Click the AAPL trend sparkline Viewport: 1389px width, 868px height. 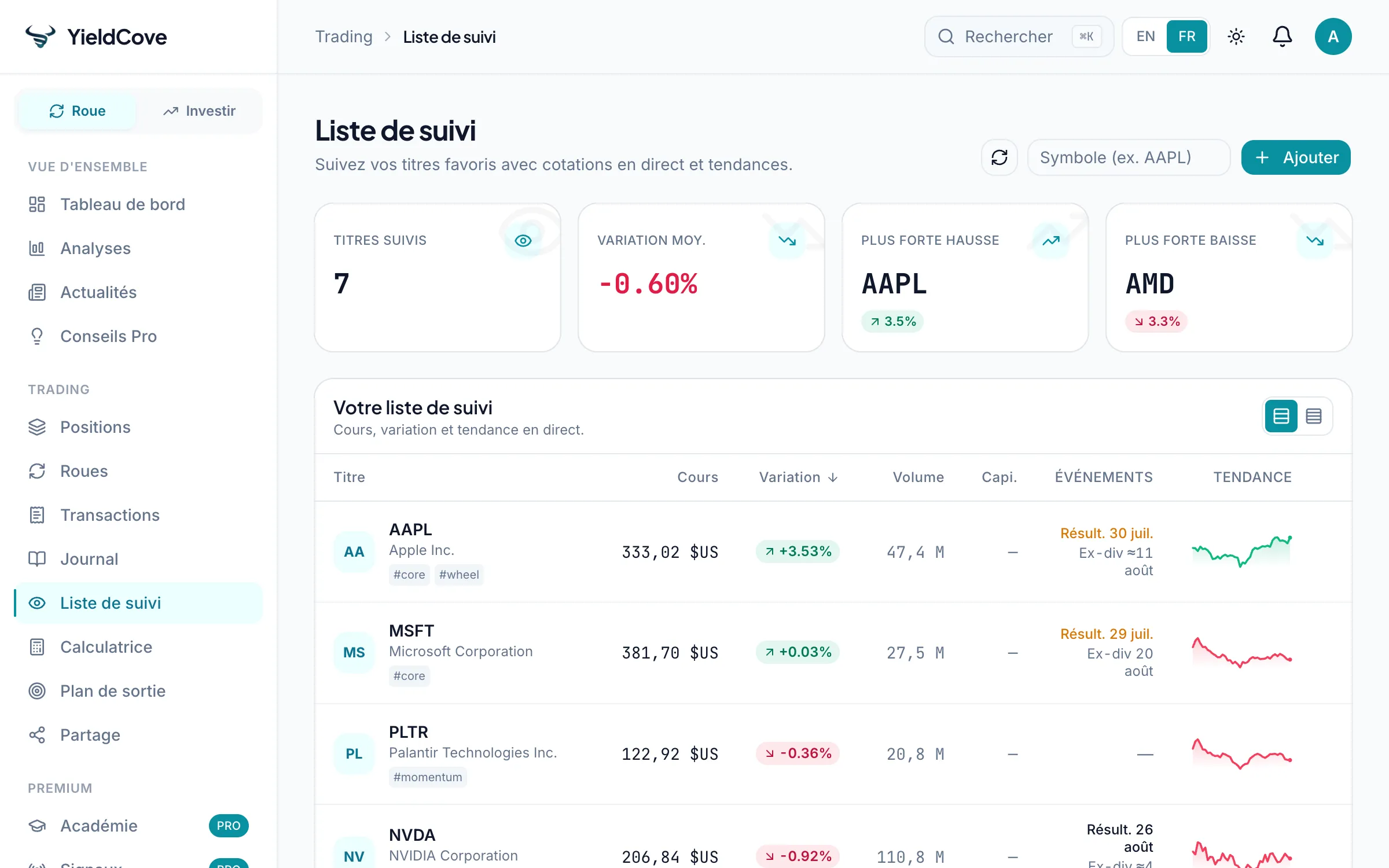pos(1242,551)
